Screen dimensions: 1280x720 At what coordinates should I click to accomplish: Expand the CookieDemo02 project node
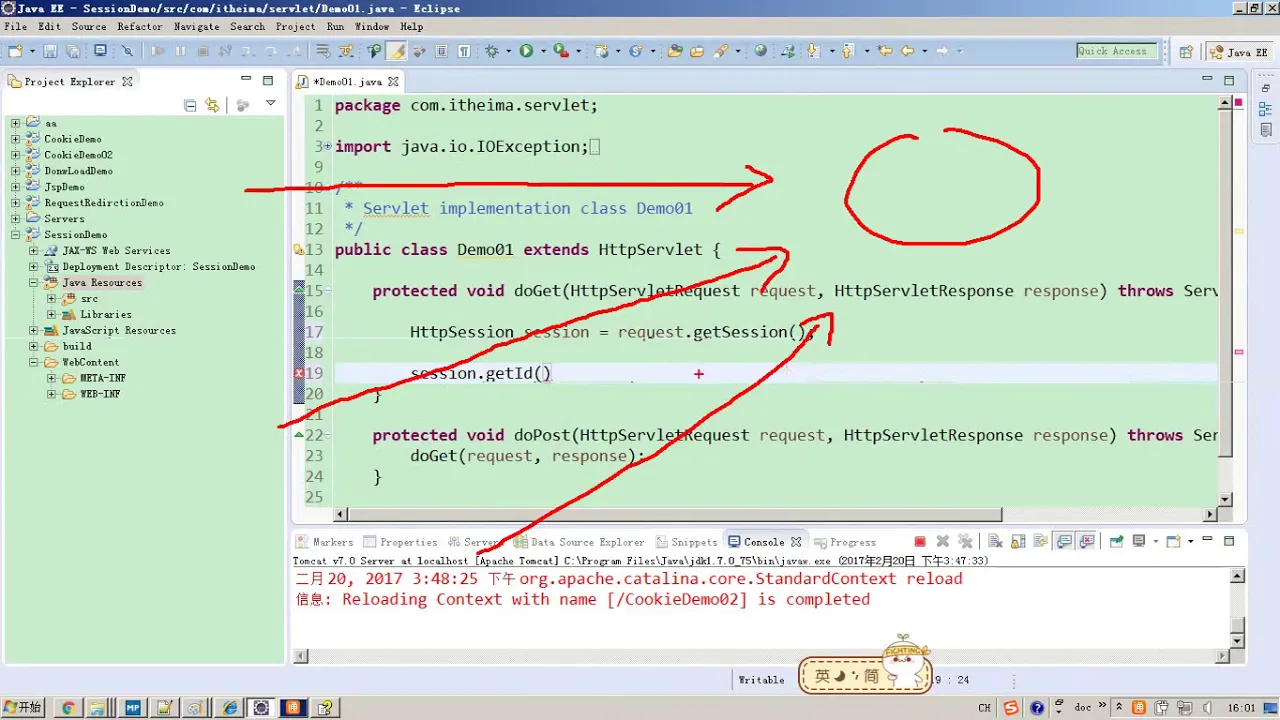(x=16, y=155)
